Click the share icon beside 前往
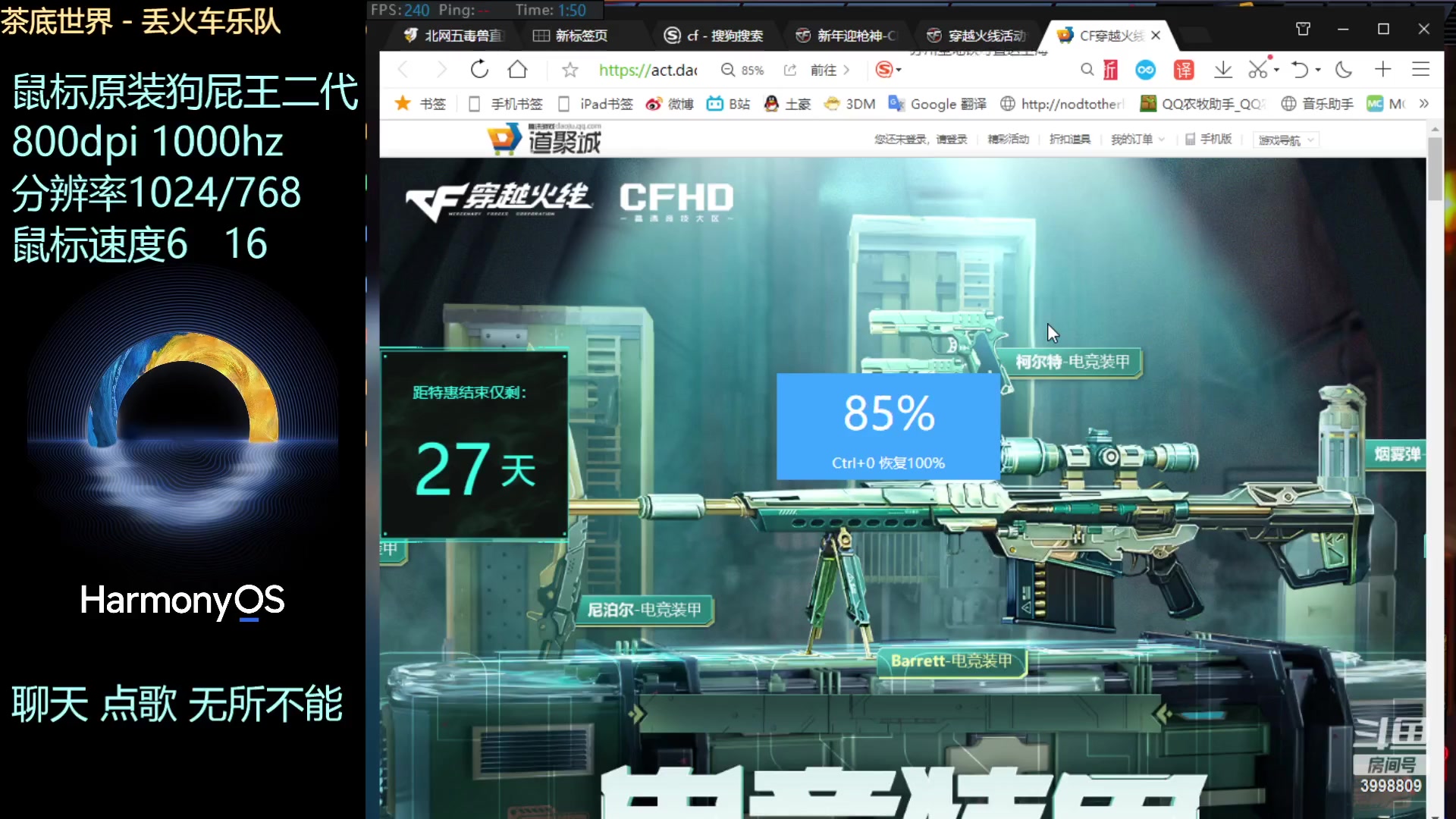The image size is (1456, 819). [790, 70]
